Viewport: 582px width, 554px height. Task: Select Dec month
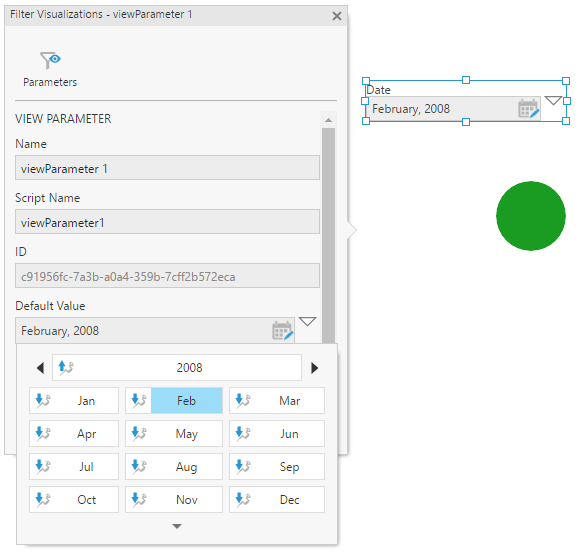click(x=290, y=500)
